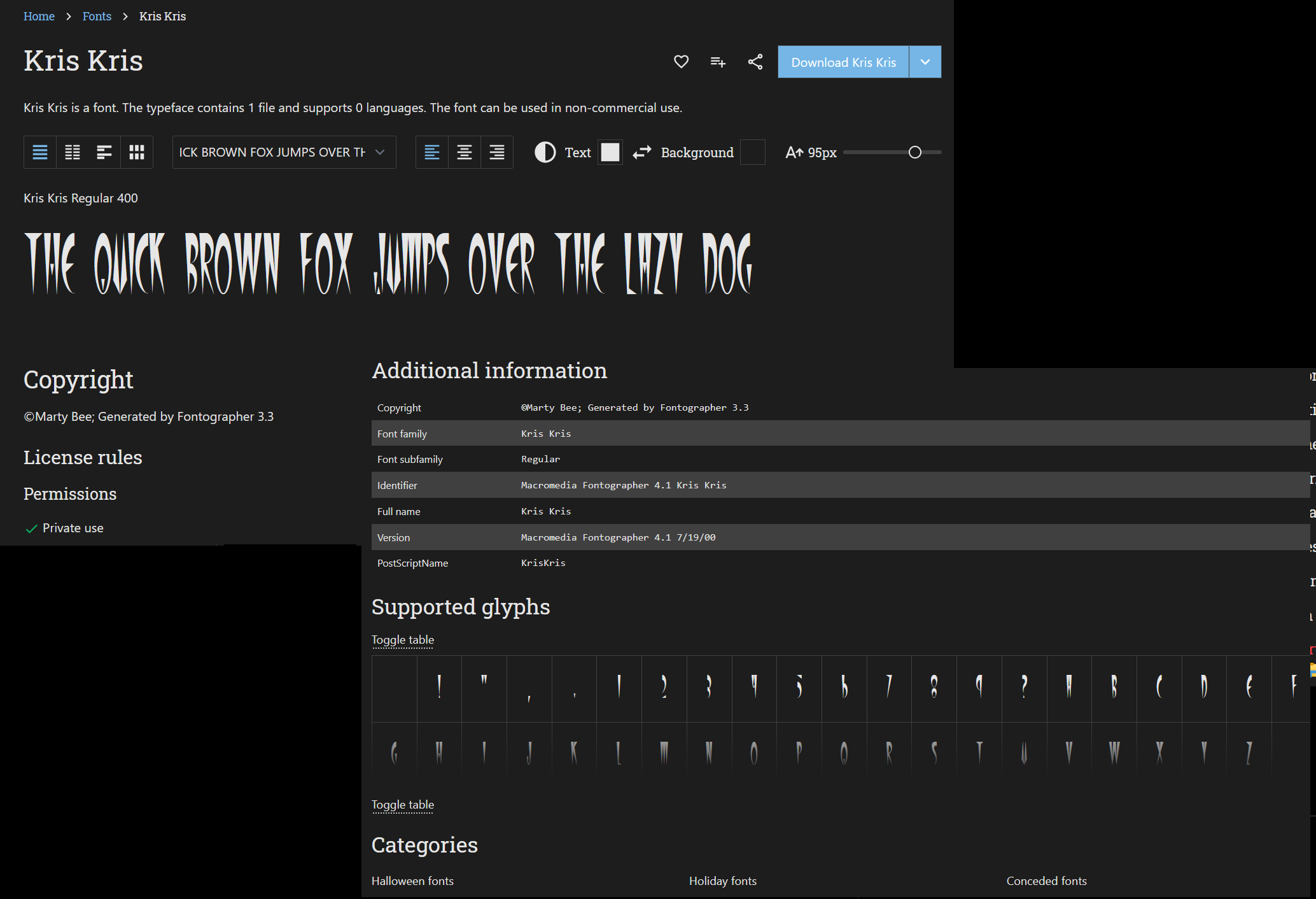This screenshot has height=899, width=1316.
Task: Click the Copyright row value in table
Action: point(634,407)
